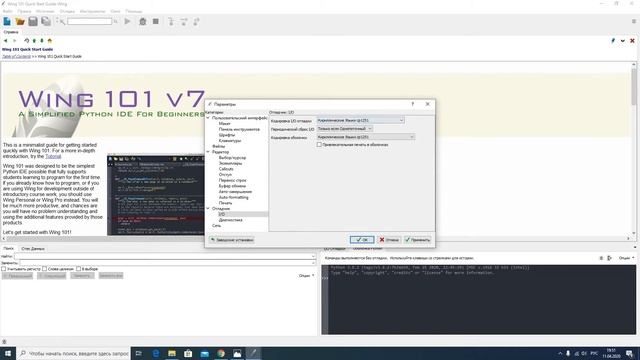The image size is (640, 360).
Task: Open the Правка menu
Action: point(24,11)
